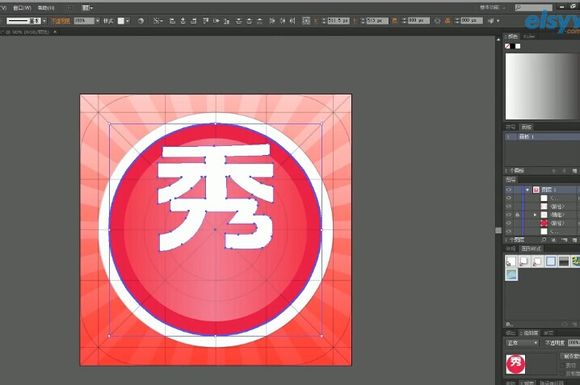Click the horizontal distribute left icon
The height and width of the screenshot is (385, 580).
coord(272,21)
